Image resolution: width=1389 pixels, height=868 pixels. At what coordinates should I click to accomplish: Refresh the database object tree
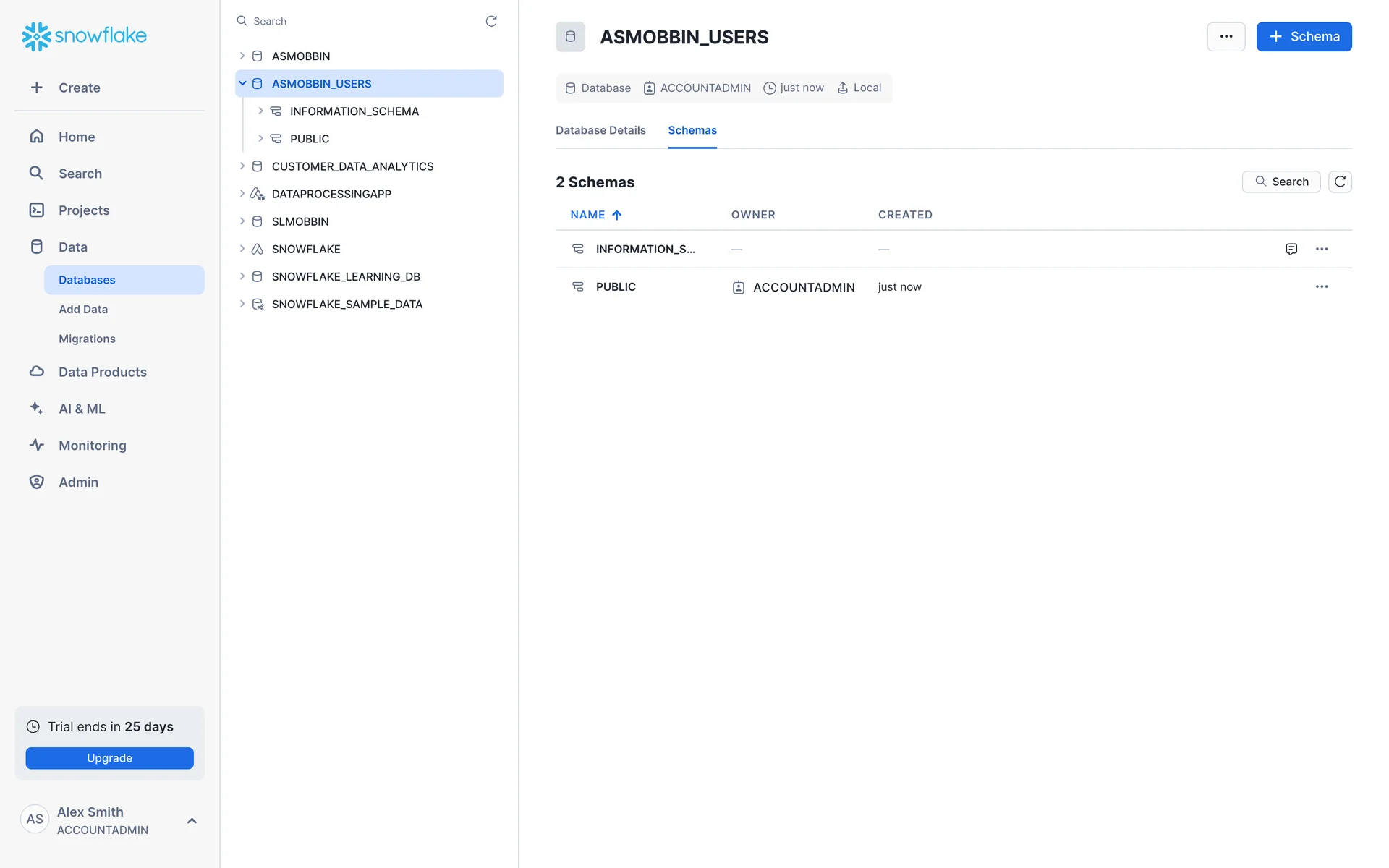pos(491,21)
